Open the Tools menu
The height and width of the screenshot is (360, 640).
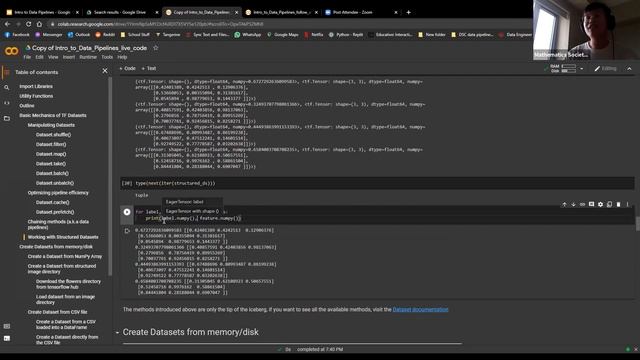pyautogui.click(x=107, y=57)
